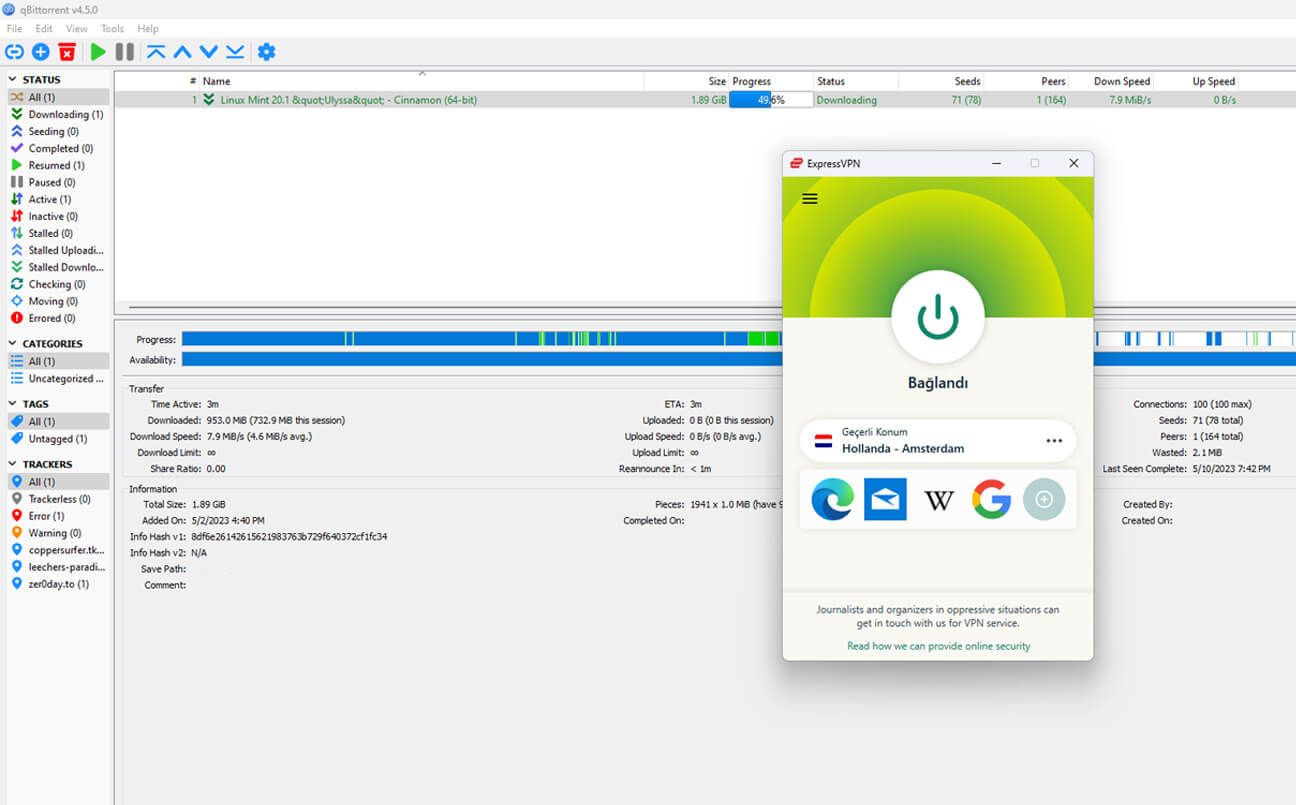Open the Wikipedia shortcut in ExpressVPN
The width and height of the screenshot is (1296, 805).
pos(938,499)
